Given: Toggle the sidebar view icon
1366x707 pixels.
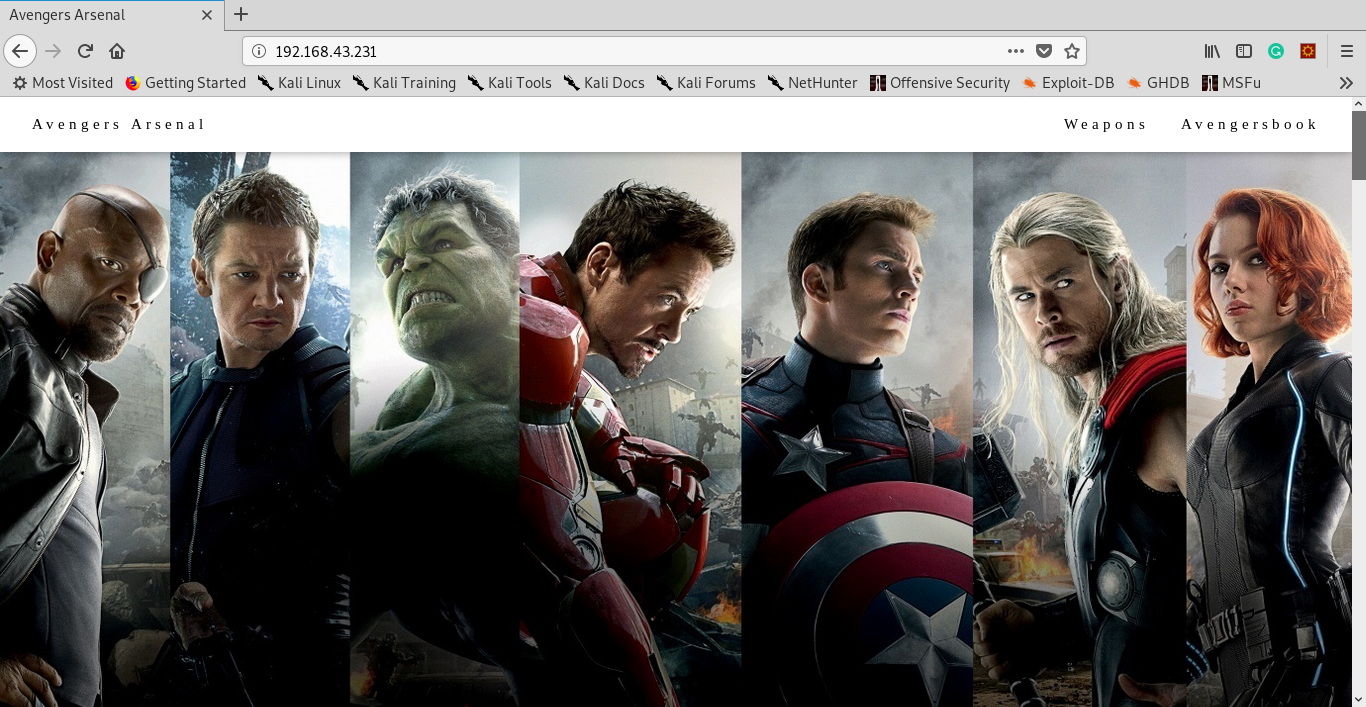Looking at the screenshot, I should click(x=1244, y=51).
